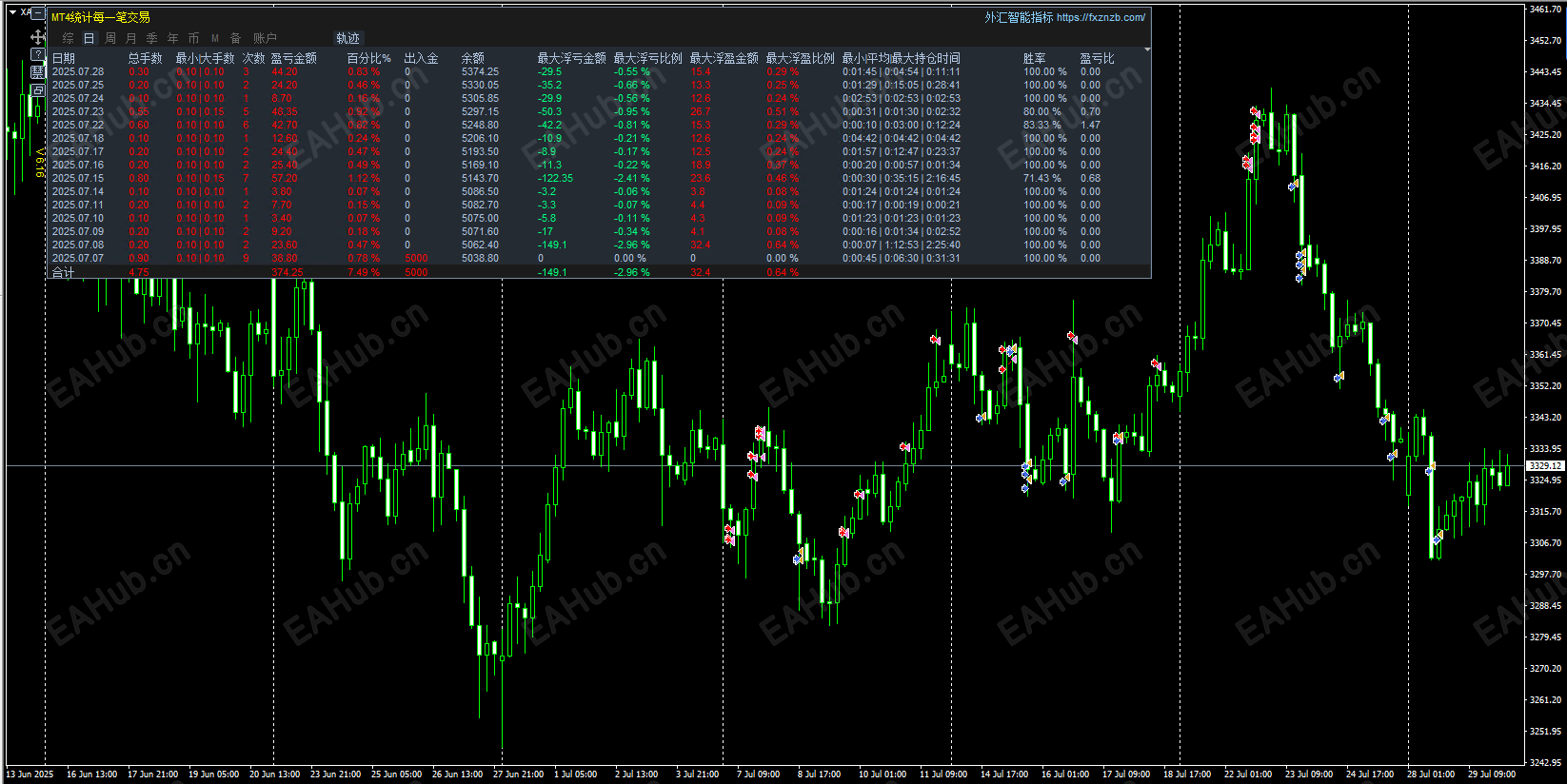Click the -122.35 max floating loss value
Viewport: 1567px width, 784px height.
555,178
